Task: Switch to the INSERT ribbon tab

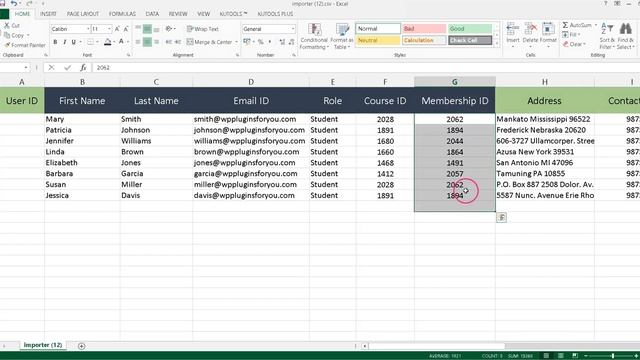Action: 48,14
